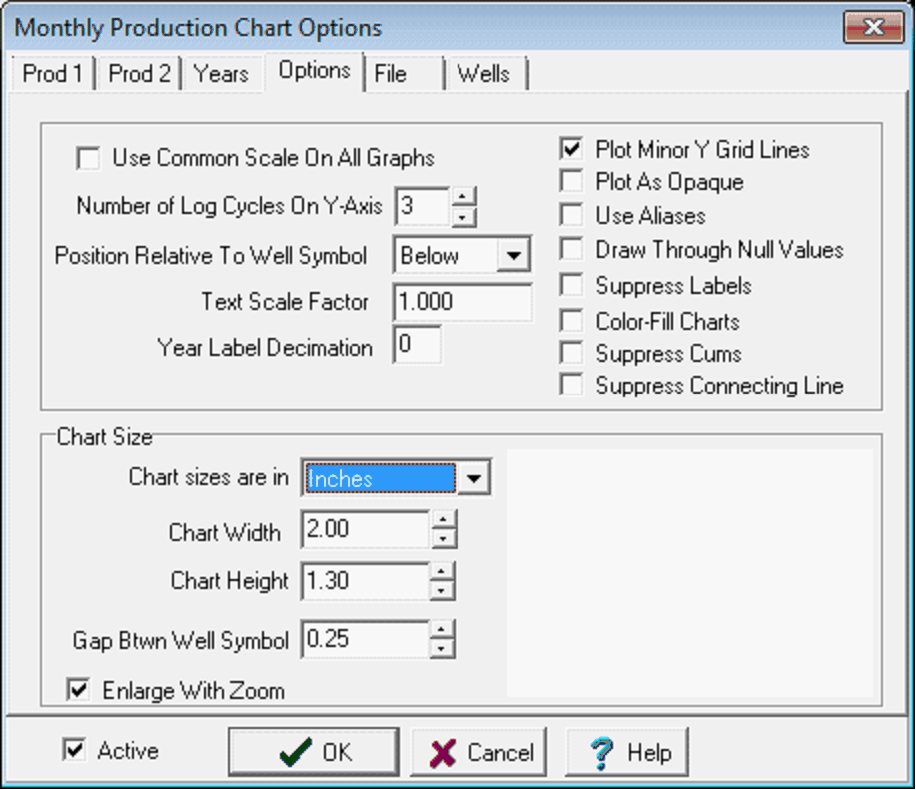916x790 pixels.
Task: Decrease Chart Height using the down arrow
Action: (x=444, y=590)
